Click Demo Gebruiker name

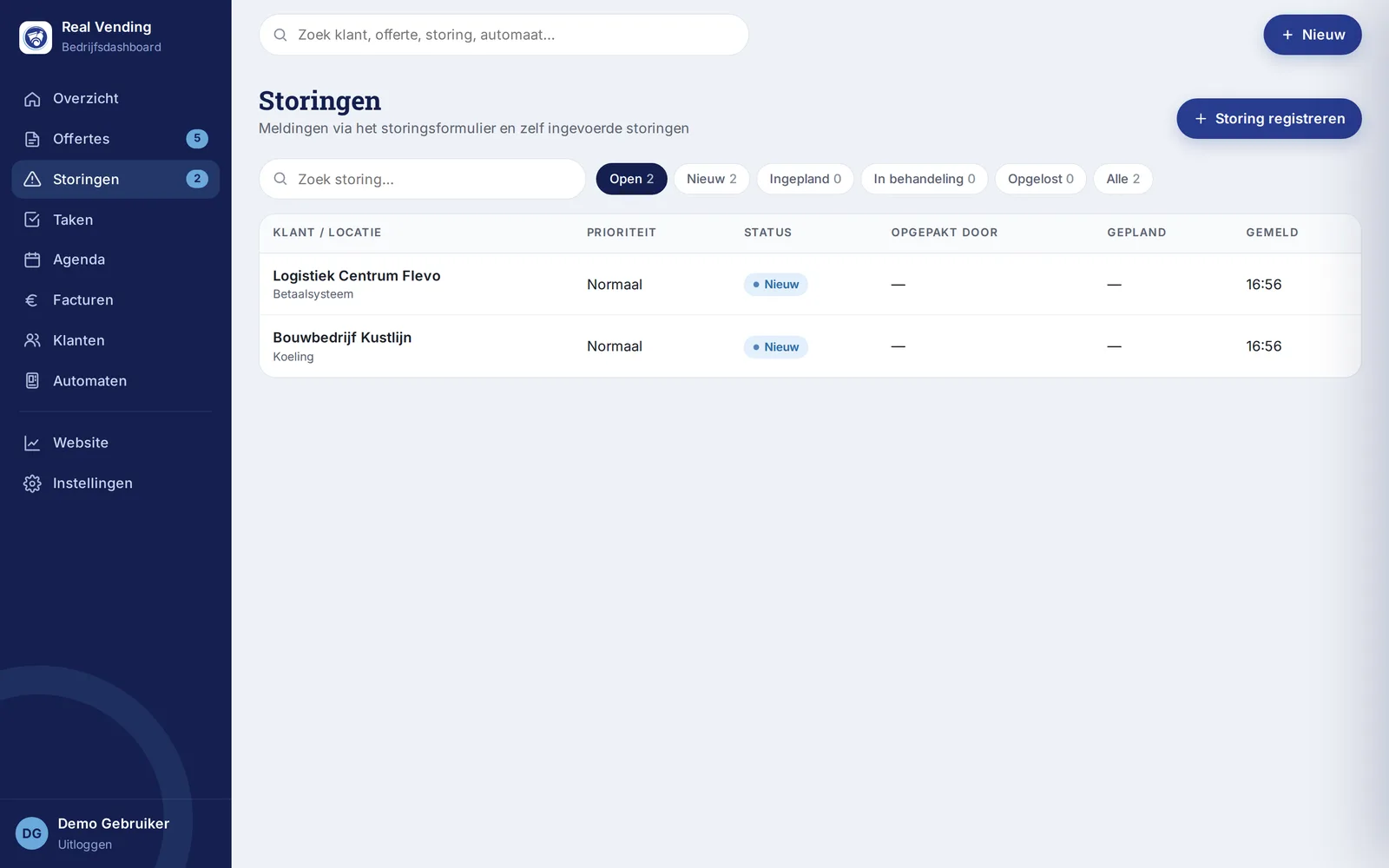114,824
